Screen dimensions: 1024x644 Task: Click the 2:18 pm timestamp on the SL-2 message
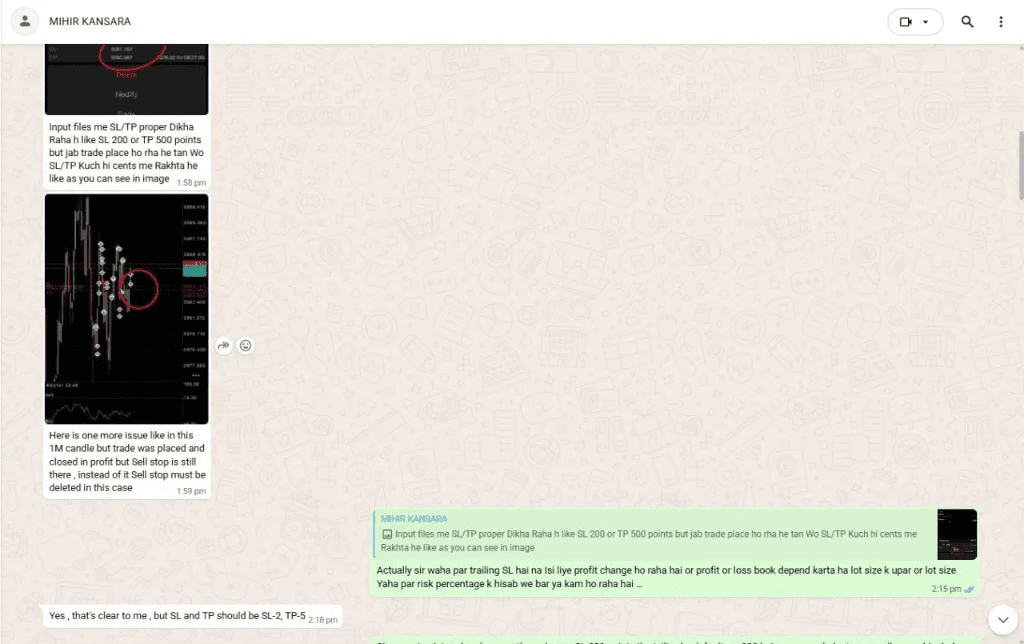(323, 620)
